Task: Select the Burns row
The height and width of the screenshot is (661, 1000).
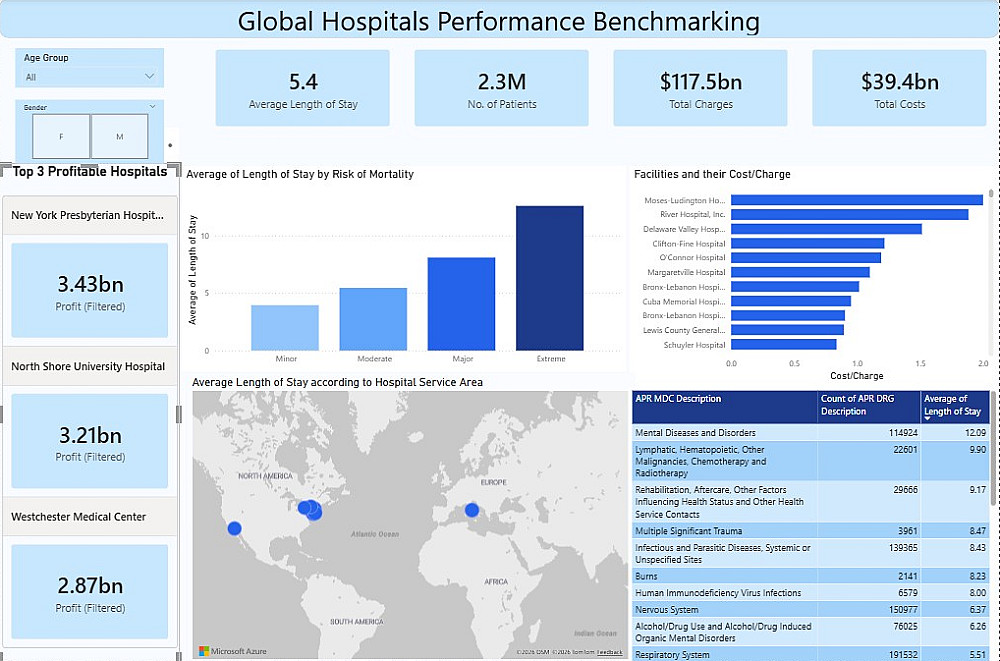Action: pos(811,576)
